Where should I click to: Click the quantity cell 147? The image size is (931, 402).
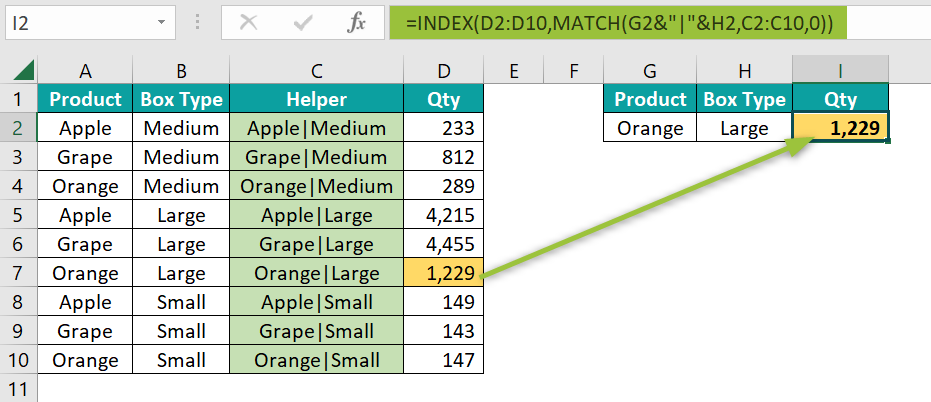[x=444, y=360]
